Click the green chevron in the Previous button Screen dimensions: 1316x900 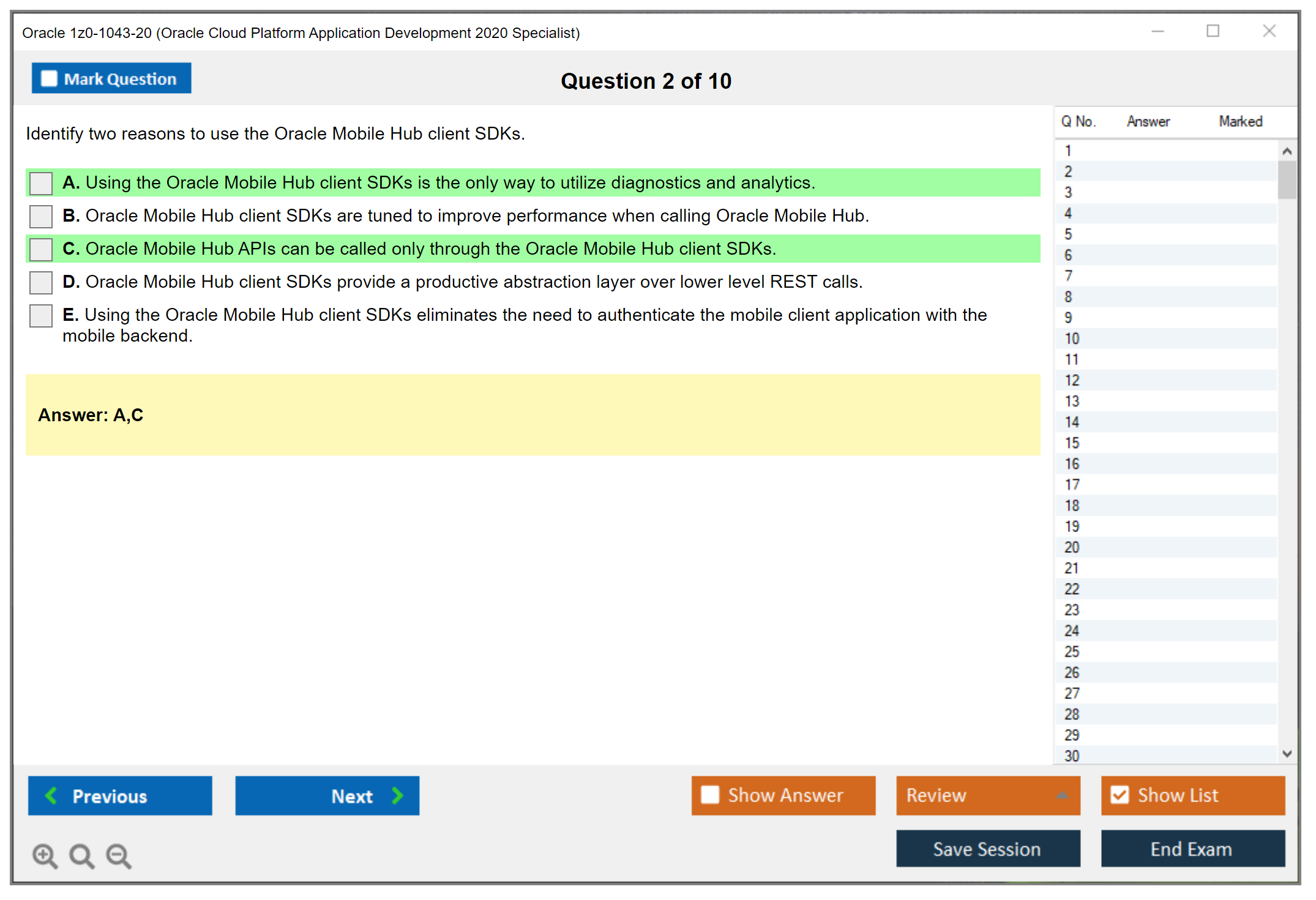tap(51, 795)
